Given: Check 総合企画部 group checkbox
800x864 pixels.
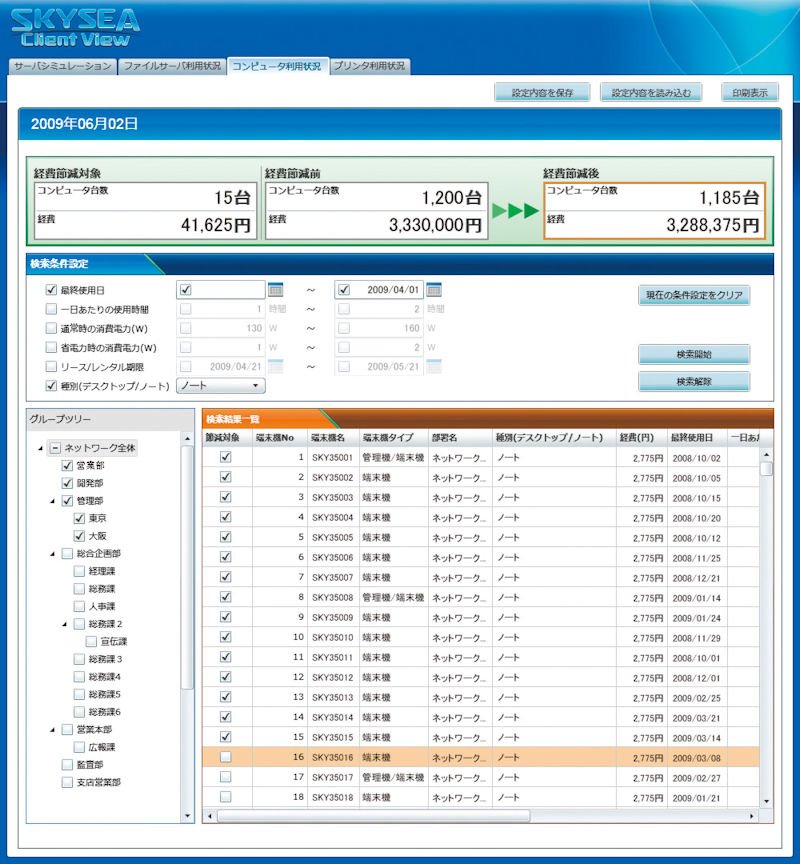Looking at the screenshot, I should click(x=67, y=553).
